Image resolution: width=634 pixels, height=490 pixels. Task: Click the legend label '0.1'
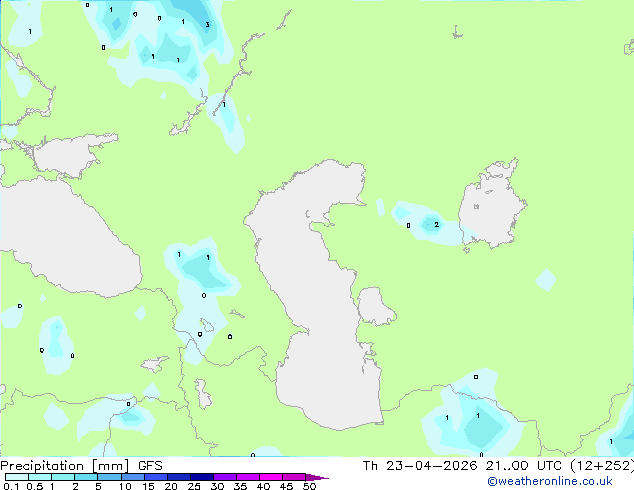tap(11, 486)
